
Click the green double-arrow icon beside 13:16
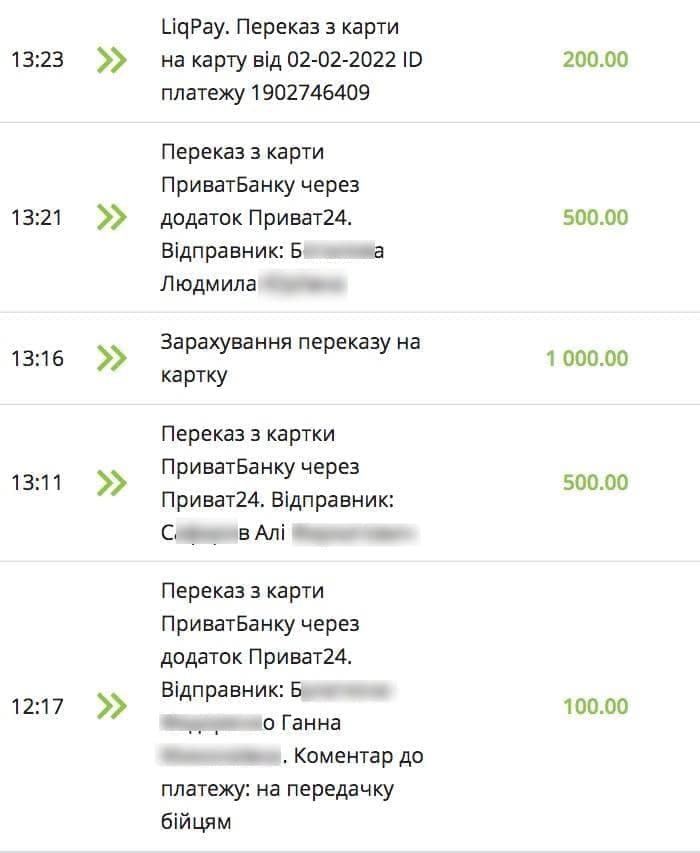[112, 358]
